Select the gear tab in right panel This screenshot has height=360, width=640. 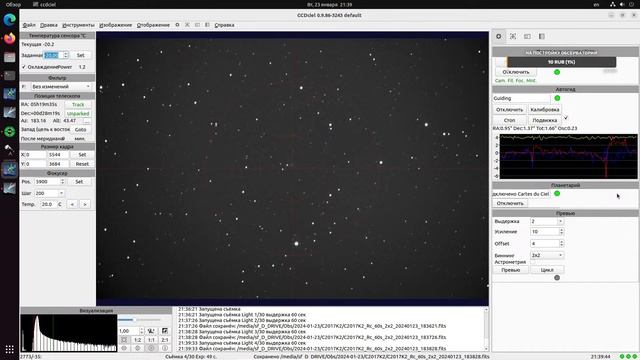click(x=499, y=36)
